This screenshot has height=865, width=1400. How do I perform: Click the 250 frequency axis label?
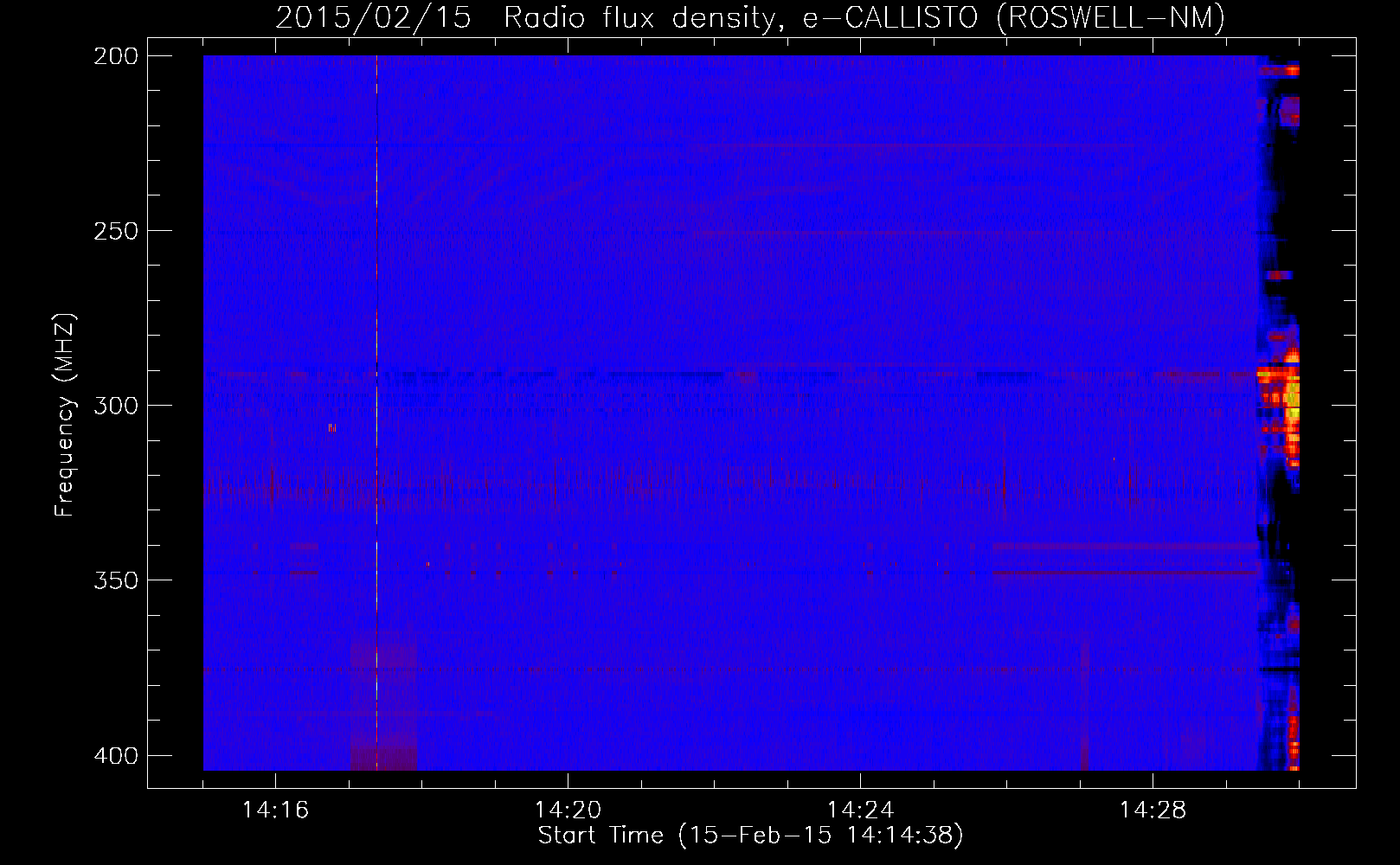point(115,231)
